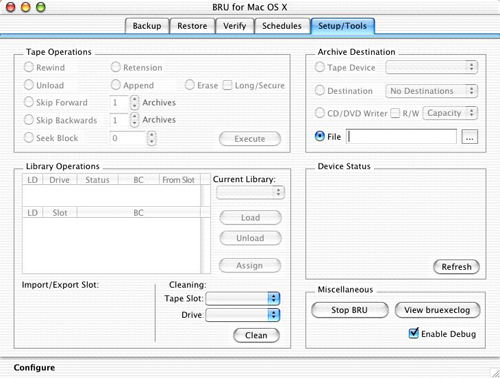This screenshot has height=378, width=500.
Task: Uncheck the Enable Debug checkbox
Action: pyautogui.click(x=414, y=333)
